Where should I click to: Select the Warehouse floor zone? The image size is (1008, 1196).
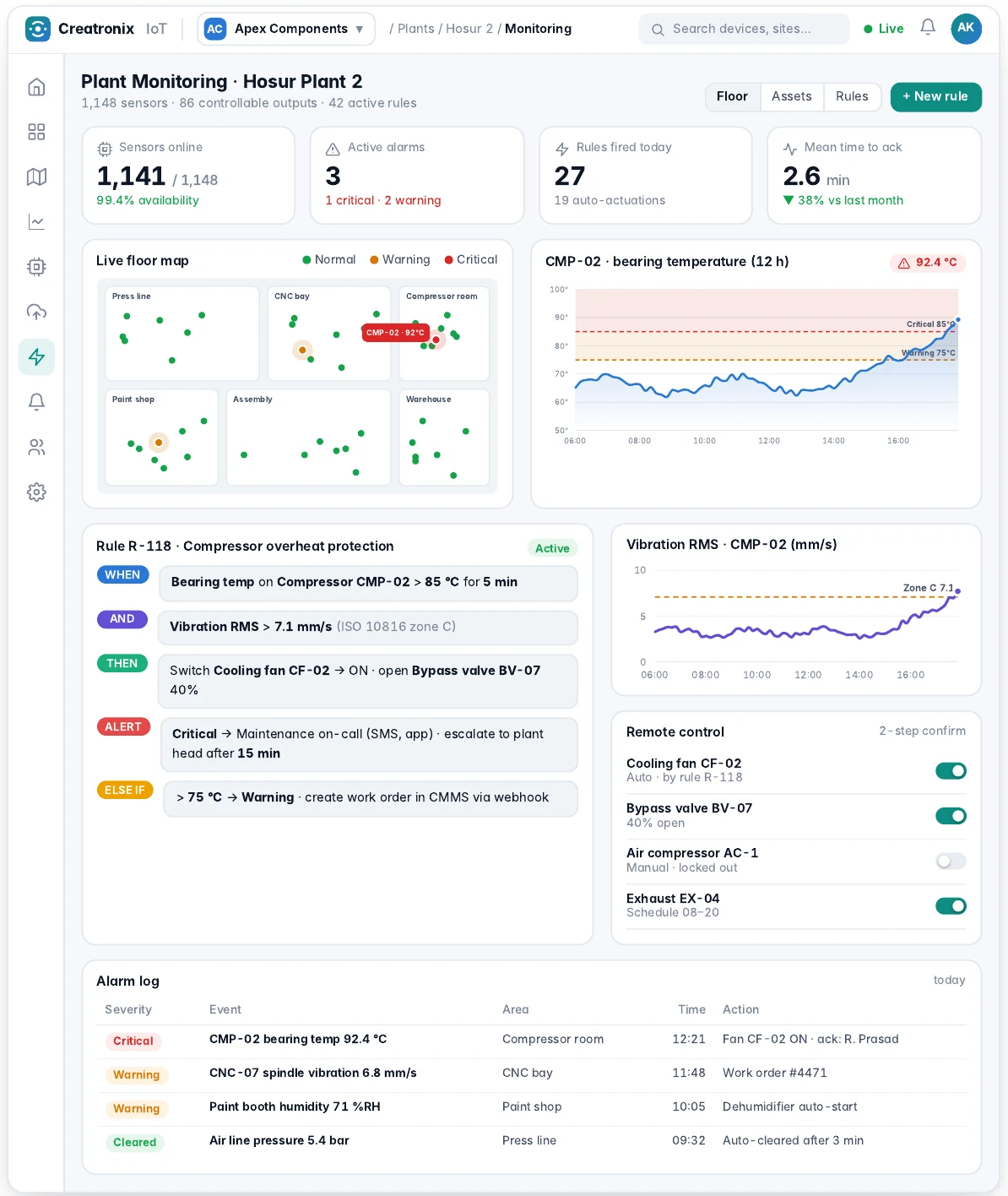coord(444,438)
